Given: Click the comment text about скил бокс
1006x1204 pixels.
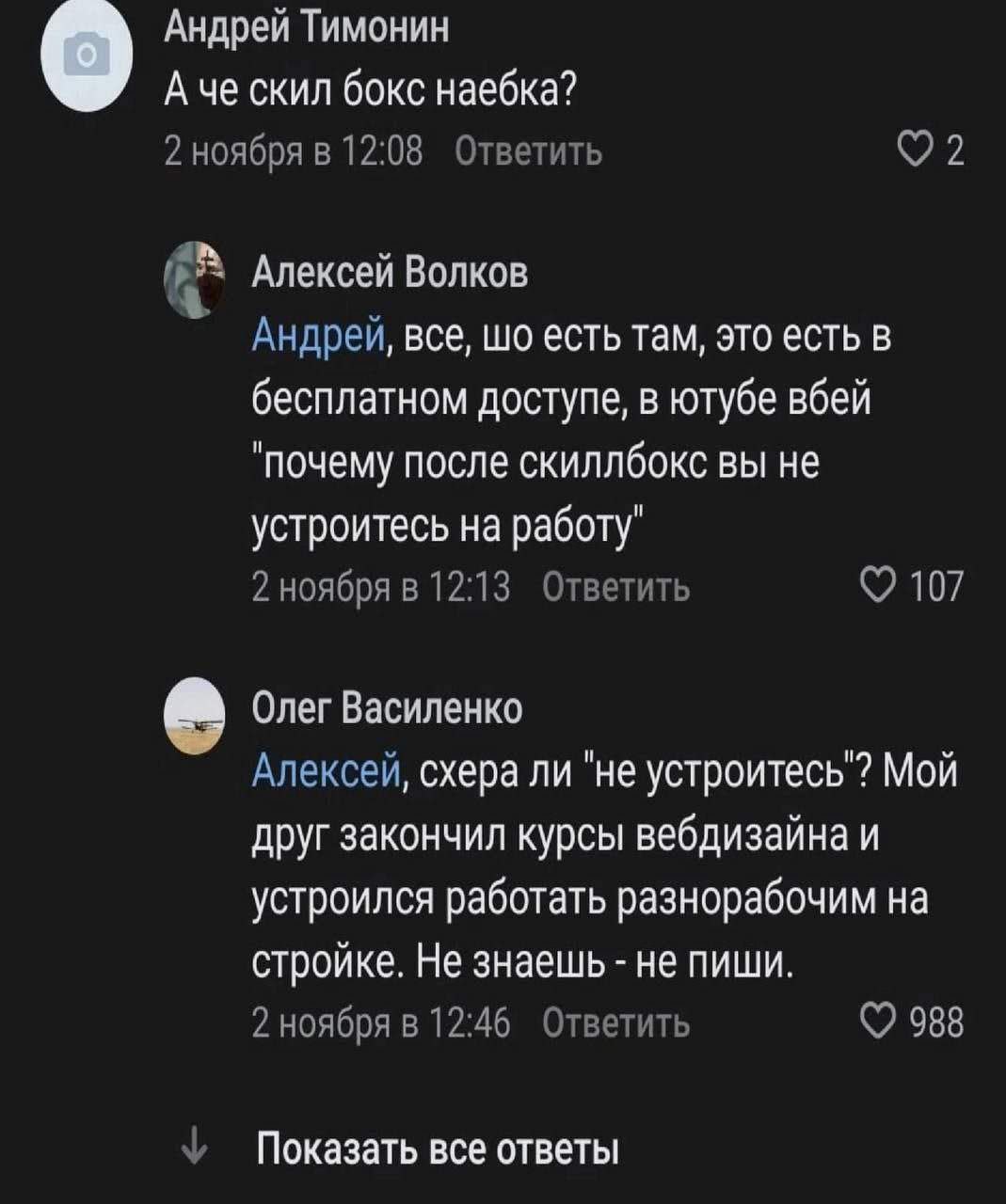Looking at the screenshot, I should click(370, 90).
